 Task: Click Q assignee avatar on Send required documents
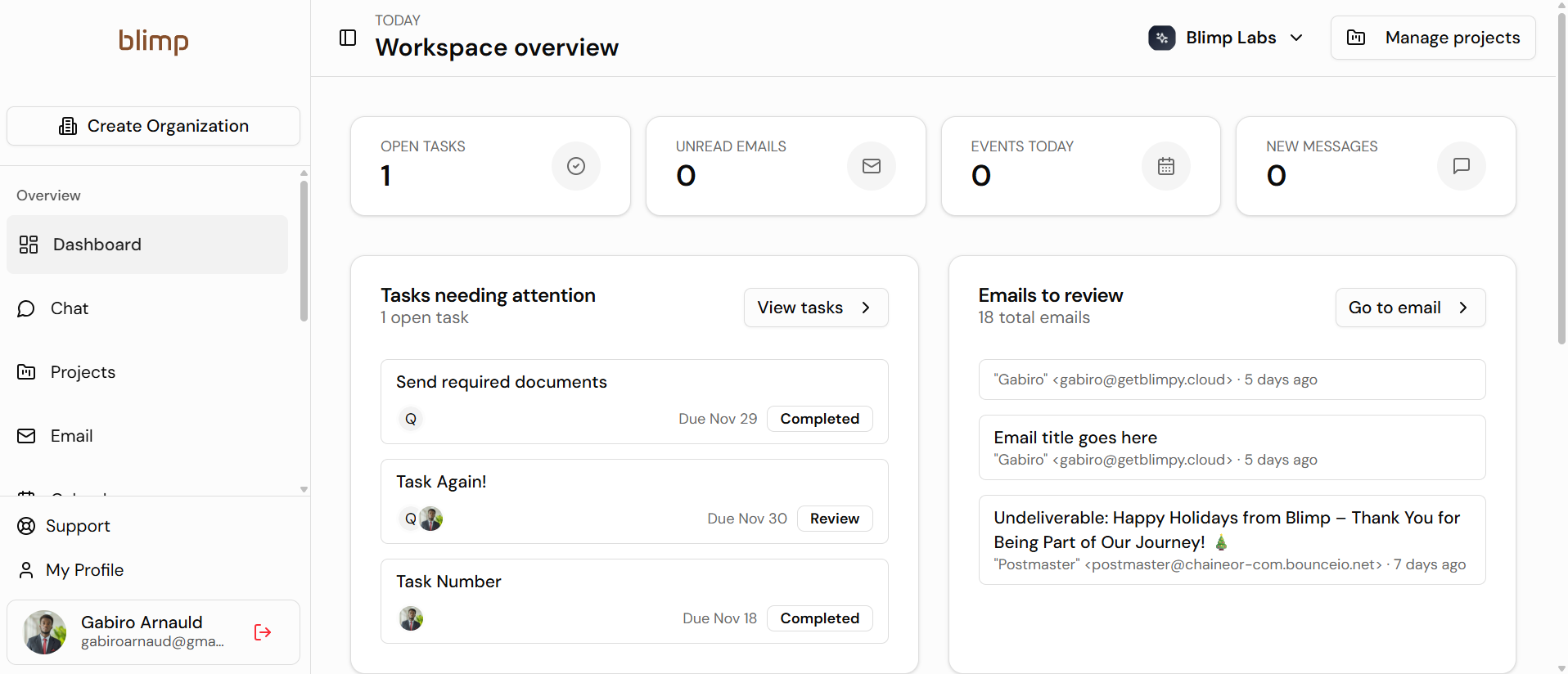click(x=411, y=419)
